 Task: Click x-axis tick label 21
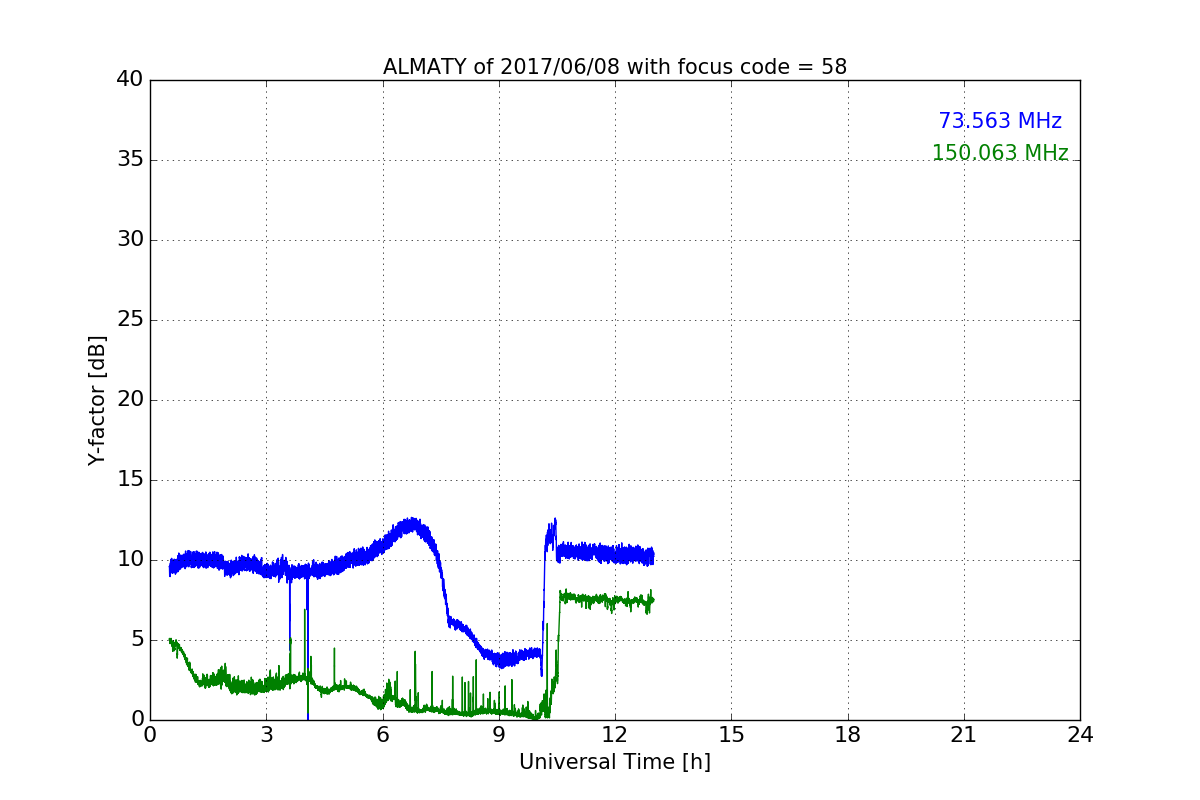tap(964, 734)
